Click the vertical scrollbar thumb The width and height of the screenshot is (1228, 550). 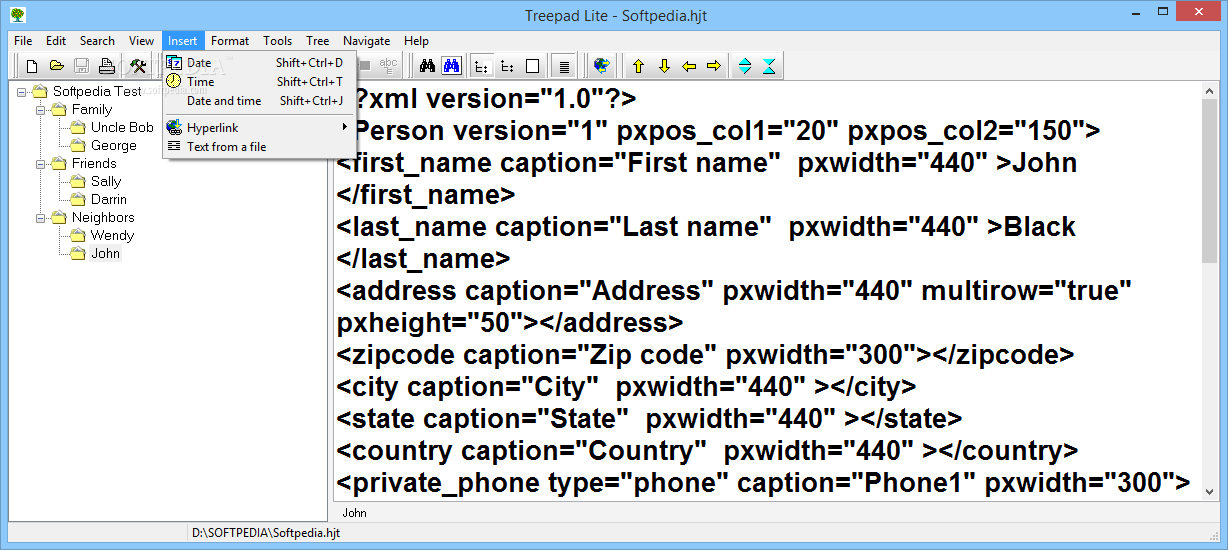pyautogui.click(x=1210, y=182)
